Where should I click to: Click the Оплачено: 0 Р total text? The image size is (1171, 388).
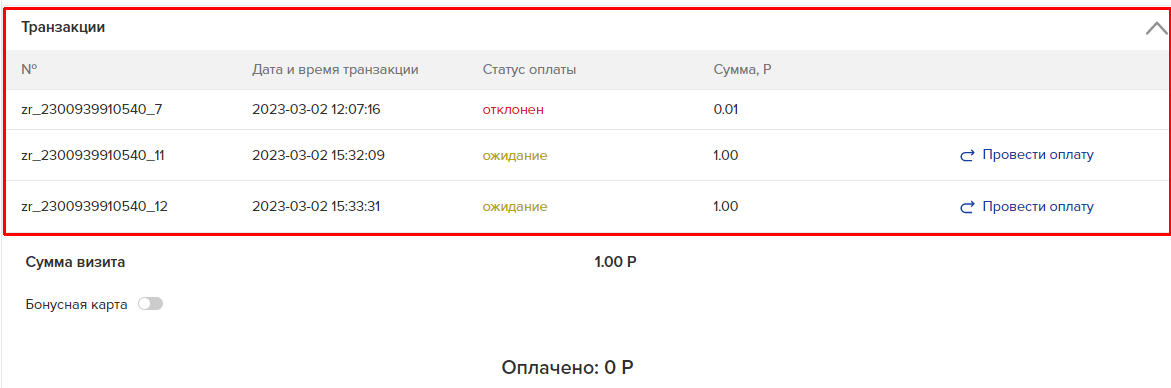(567, 367)
